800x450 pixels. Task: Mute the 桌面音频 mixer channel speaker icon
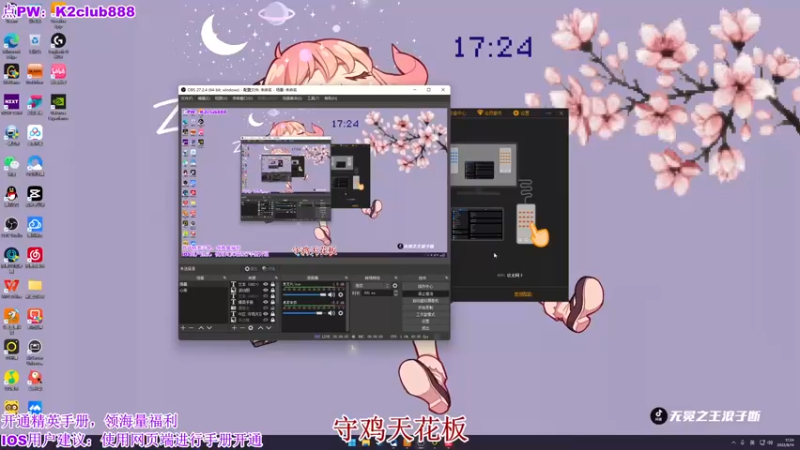(332, 313)
